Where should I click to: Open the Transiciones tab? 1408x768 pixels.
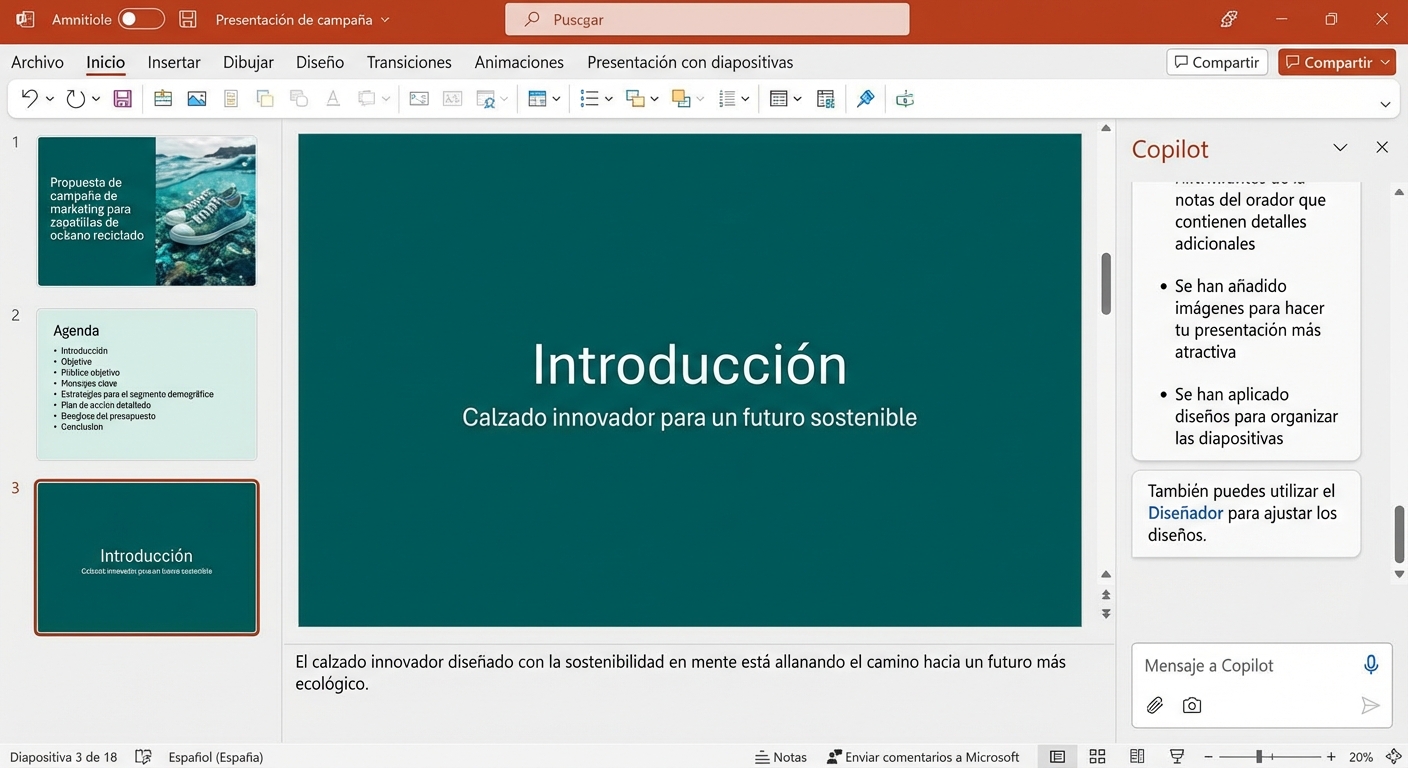pos(408,62)
